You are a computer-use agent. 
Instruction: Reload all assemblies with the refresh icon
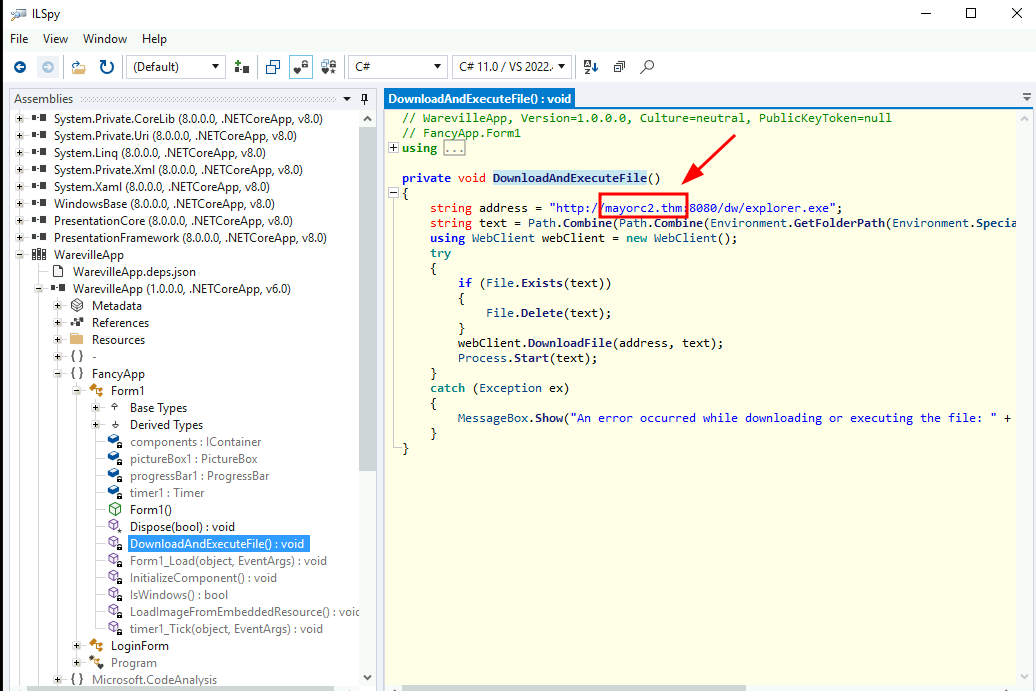coord(106,67)
